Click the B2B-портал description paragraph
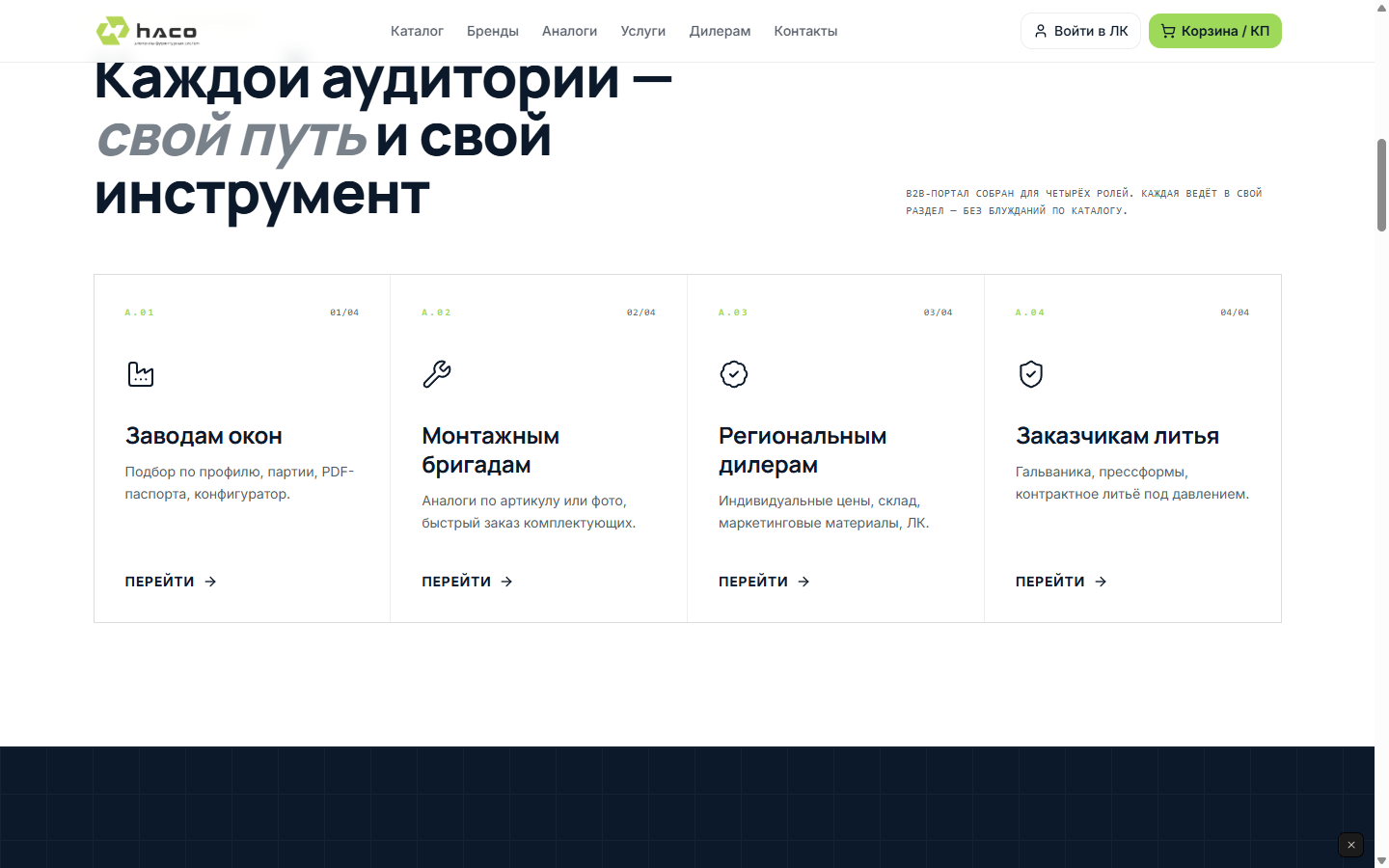The image size is (1389, 868). click(1084, 202)
